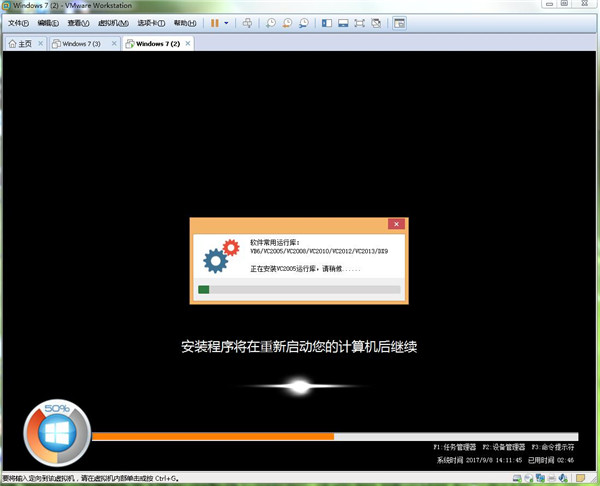Click the 系统时间 2017/9/8 timestamp
This screenshot has width=600, height=486.
(480, 460)
